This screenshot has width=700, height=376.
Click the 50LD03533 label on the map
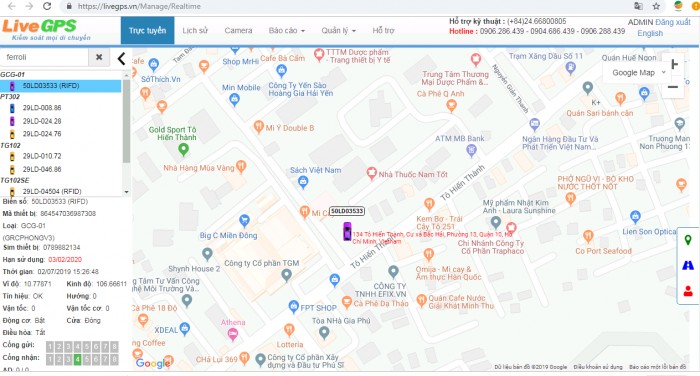347,211
